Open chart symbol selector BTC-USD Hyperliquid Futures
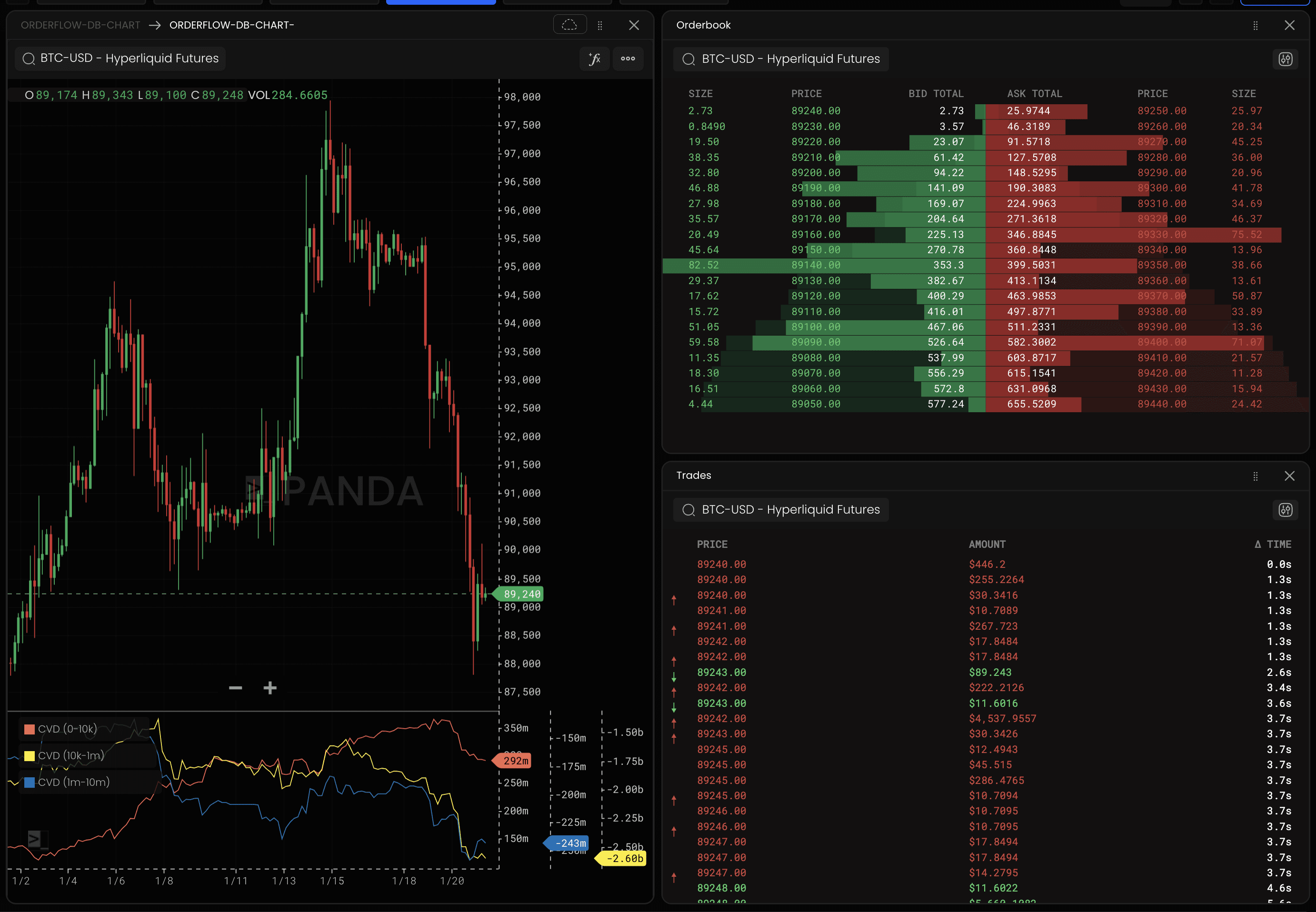1316x912 pixels. tap(120, 58)
